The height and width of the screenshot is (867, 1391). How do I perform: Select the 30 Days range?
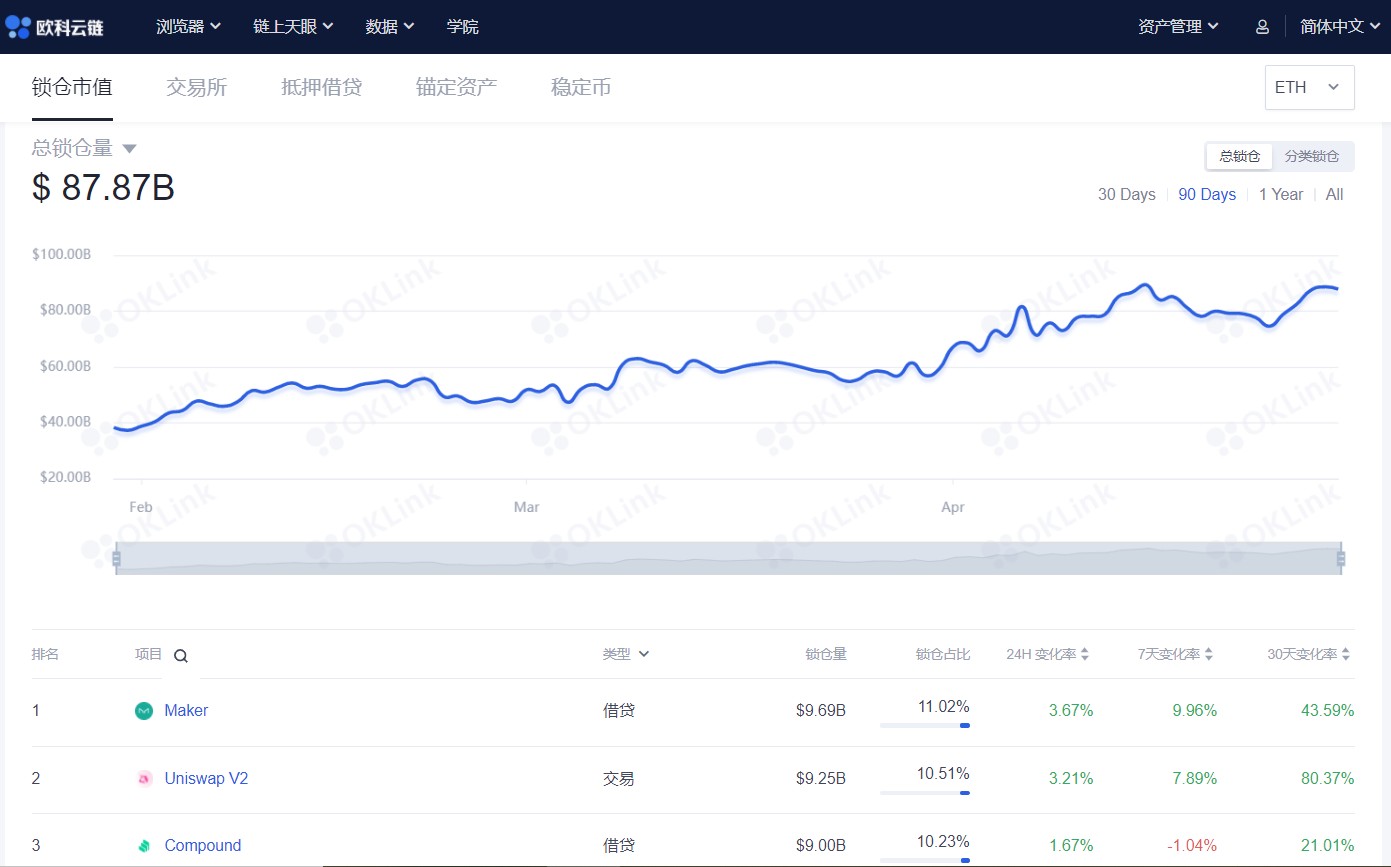1127,195
